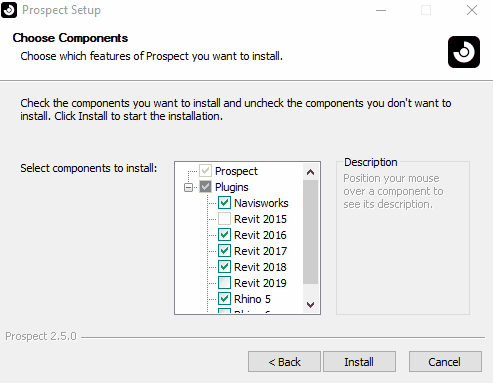Uncheck the Navisworks plugin checkbox
Image resolution: width=493 pixels, height=383 pixels.
224,203
